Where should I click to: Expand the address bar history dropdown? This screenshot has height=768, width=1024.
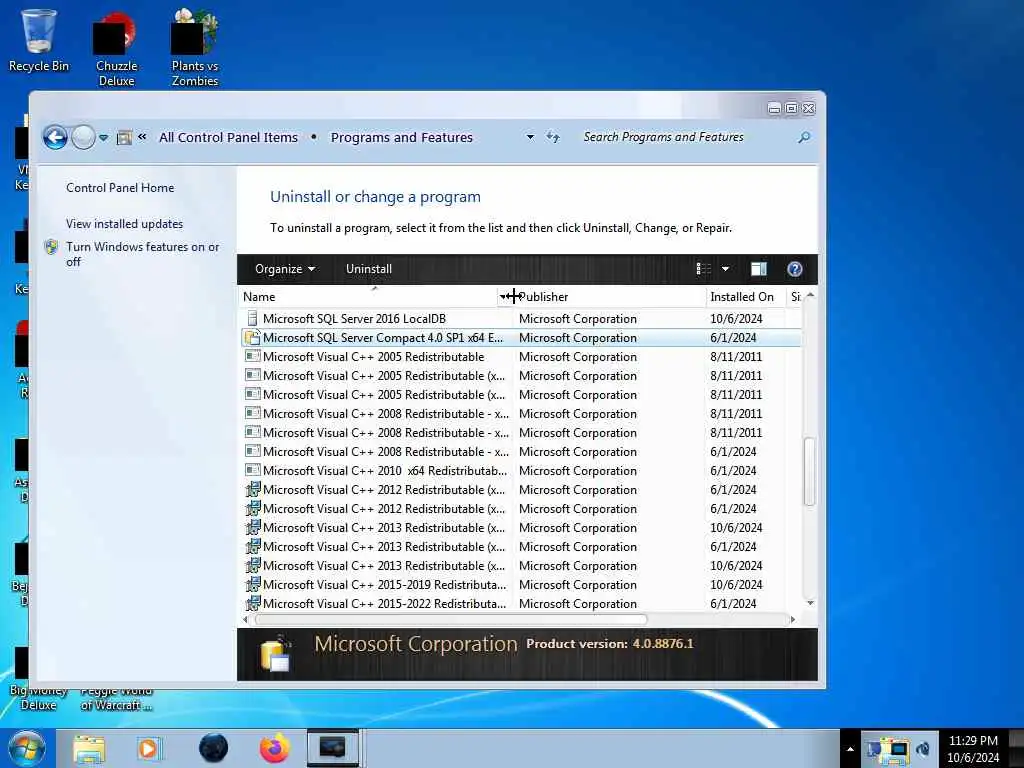pyautogui.click(x=530, y=137)
